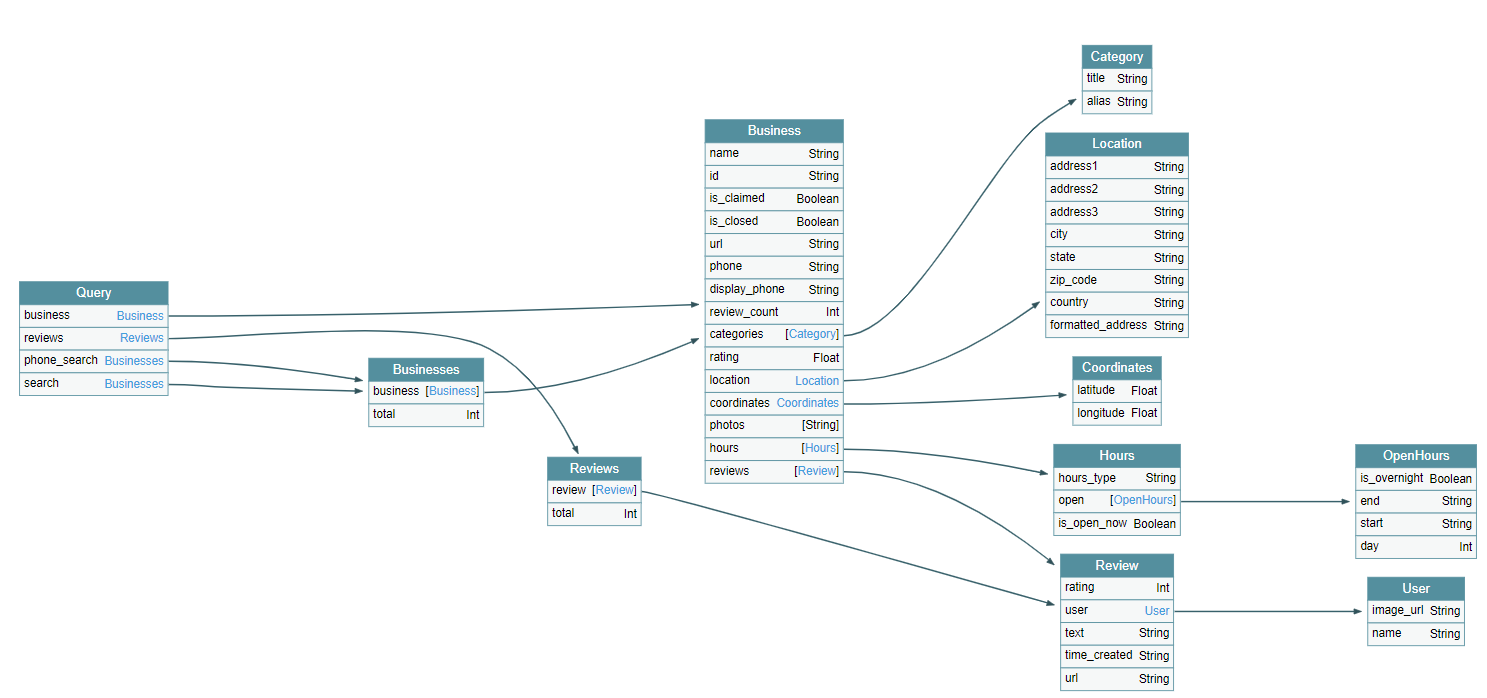
Task: Click the Businesses link beside the search field
Action: (x=134, y=384)
